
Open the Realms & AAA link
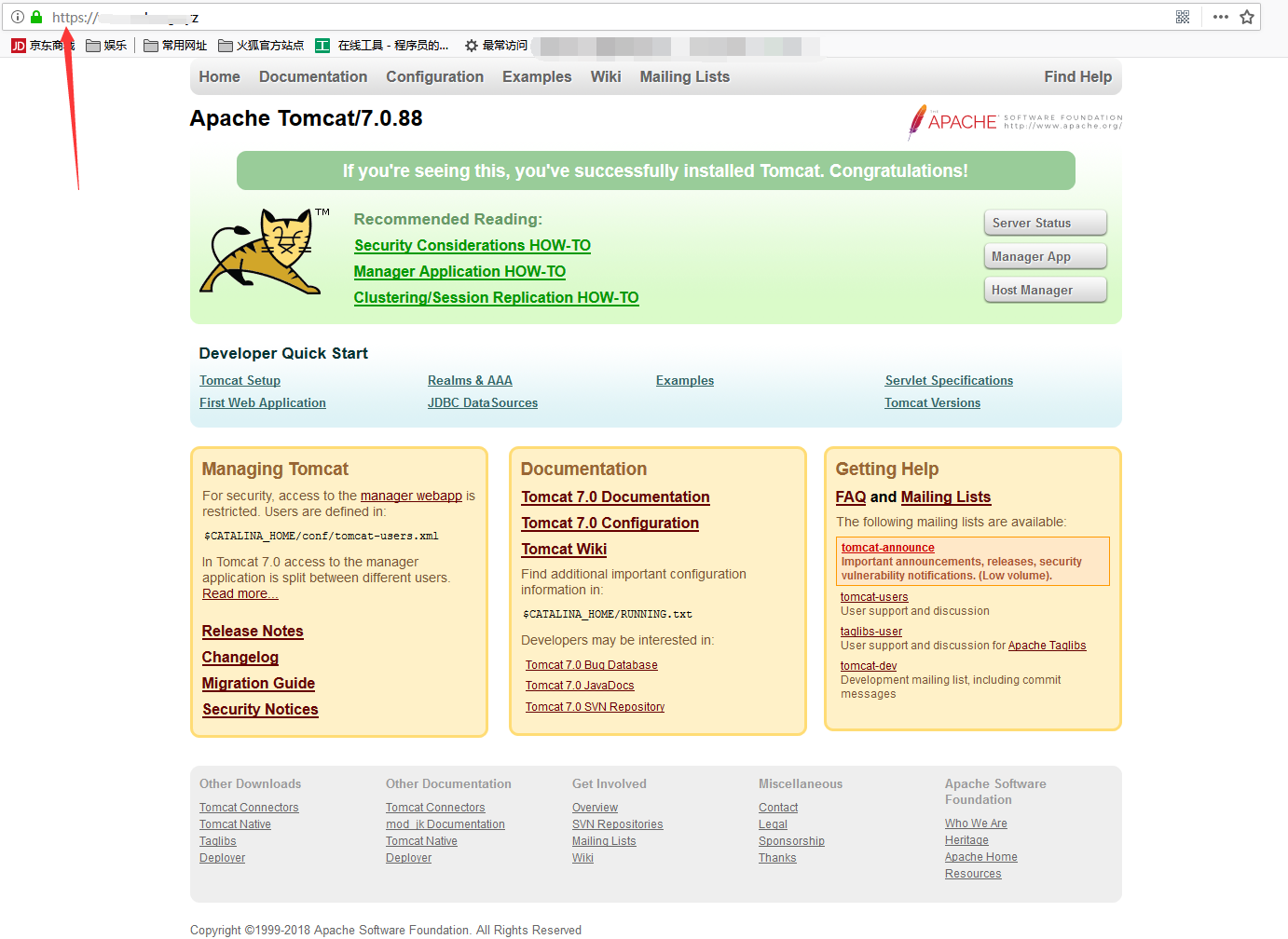point(470,380)
